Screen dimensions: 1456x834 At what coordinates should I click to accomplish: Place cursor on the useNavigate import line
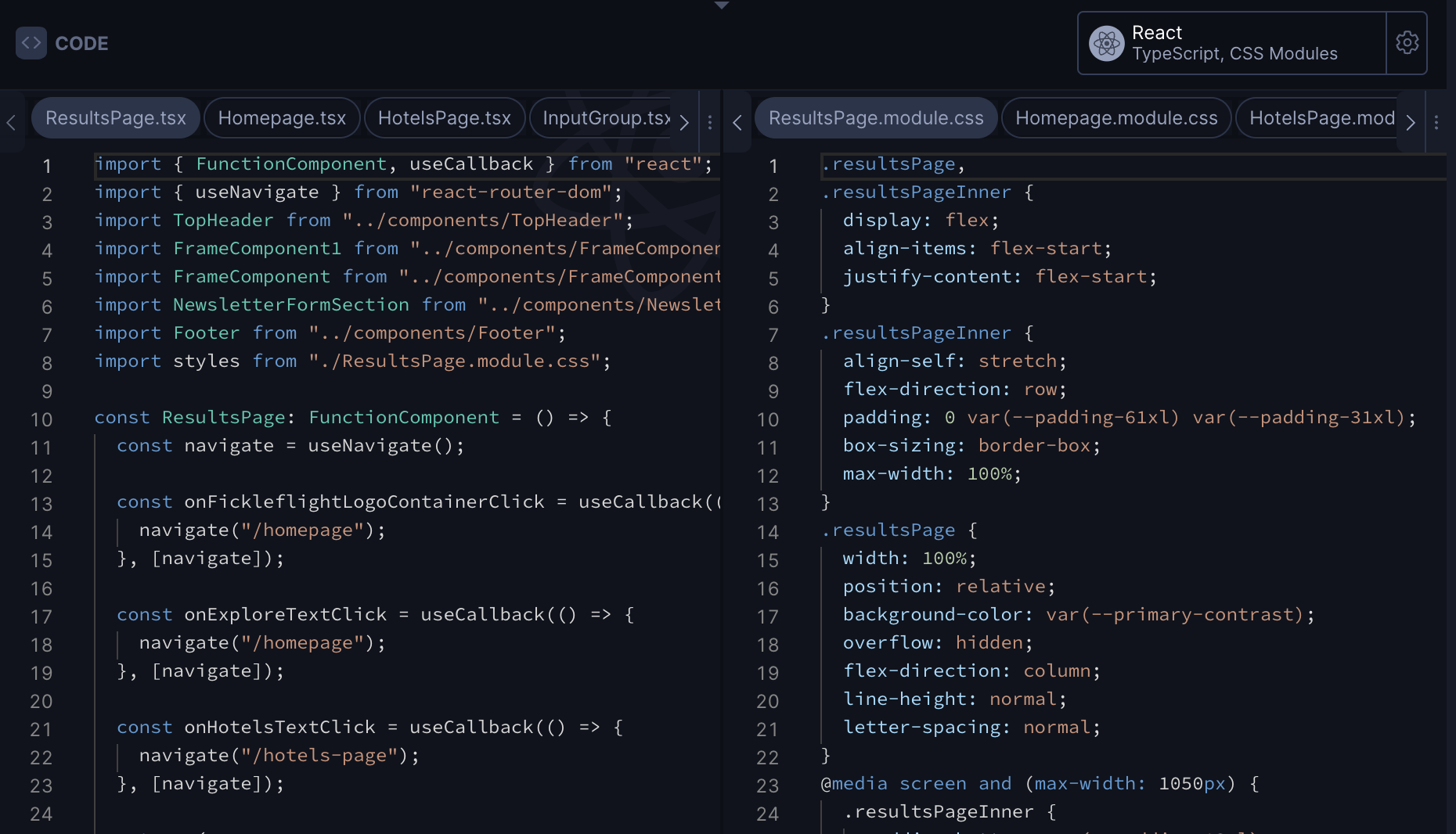(x=356, y=192)
